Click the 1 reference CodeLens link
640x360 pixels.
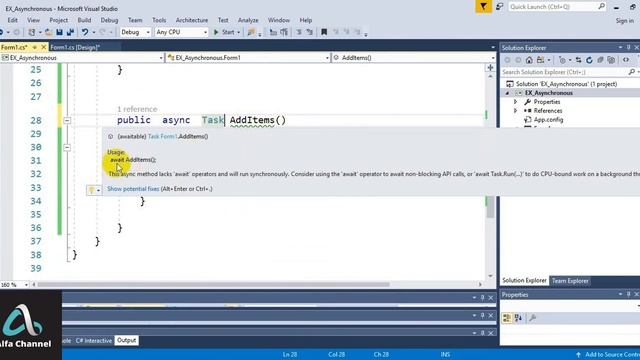137,109
